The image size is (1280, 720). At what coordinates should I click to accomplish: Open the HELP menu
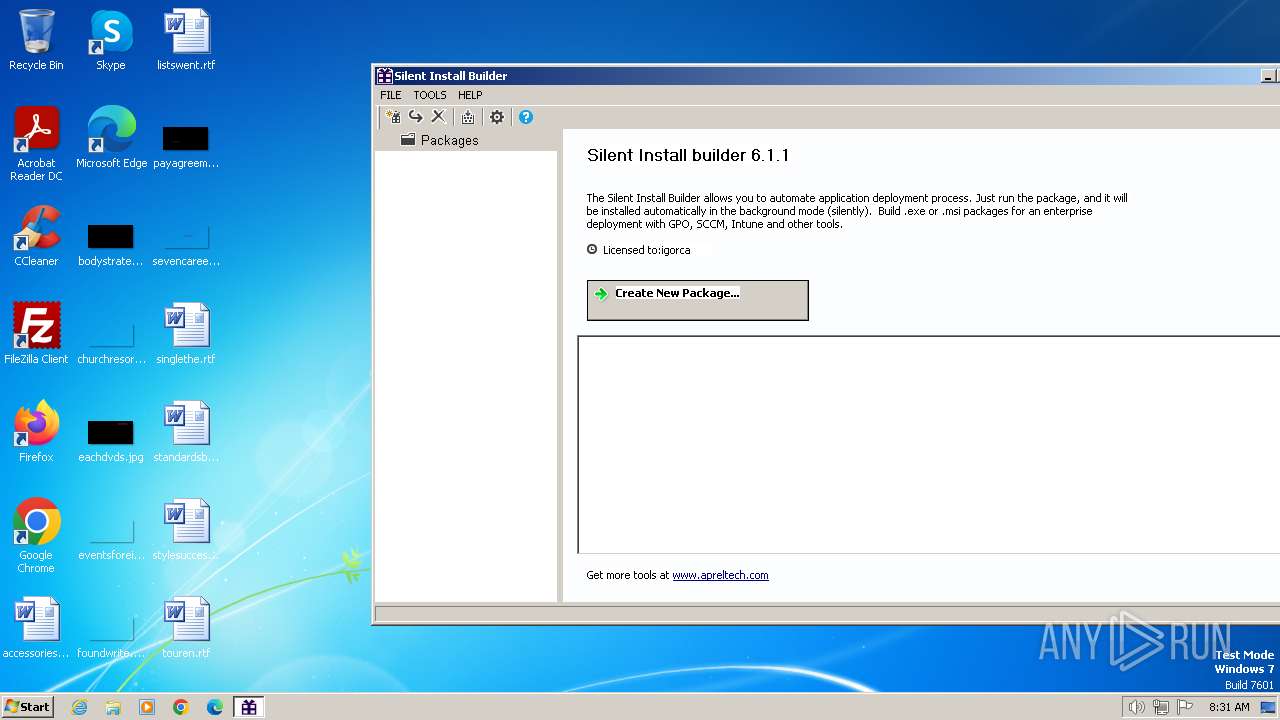point(470,95)
